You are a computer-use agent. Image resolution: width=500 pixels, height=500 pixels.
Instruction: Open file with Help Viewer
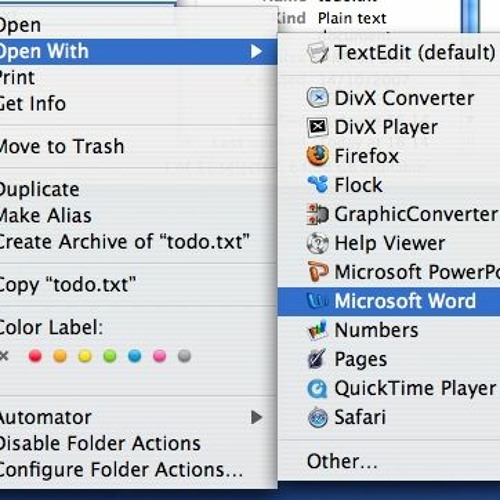[x=389, y=243]
